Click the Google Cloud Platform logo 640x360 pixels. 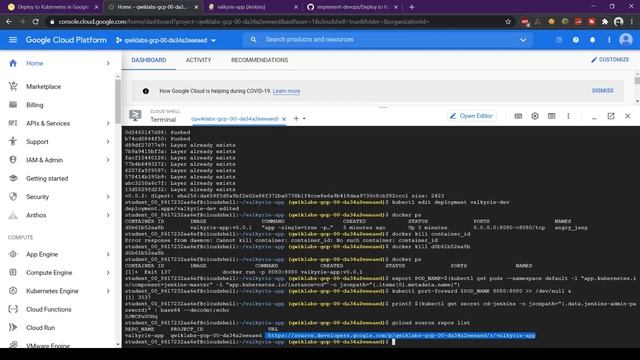tap(66, 40)
